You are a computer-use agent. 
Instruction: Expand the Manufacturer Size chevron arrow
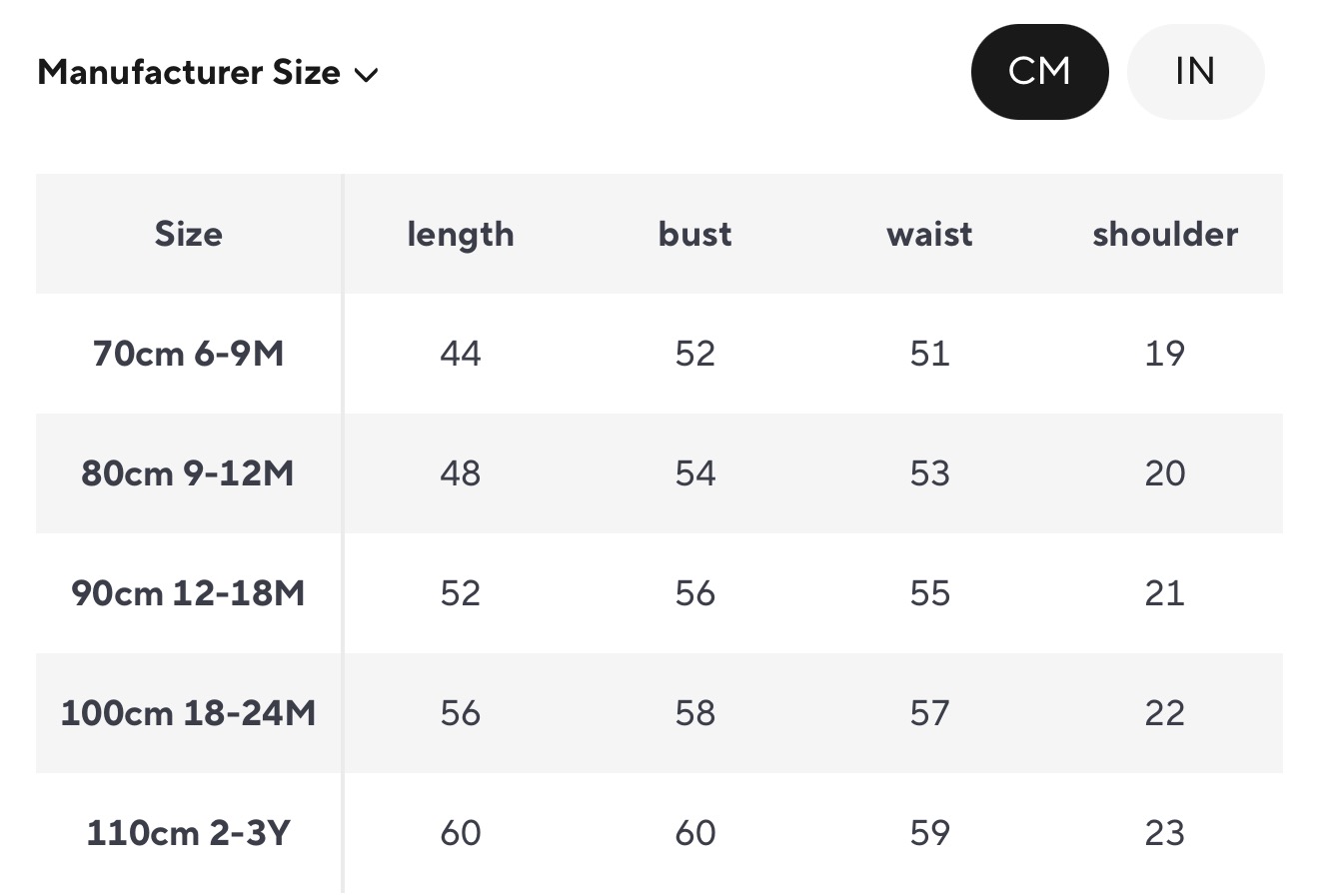coord(367,75)
